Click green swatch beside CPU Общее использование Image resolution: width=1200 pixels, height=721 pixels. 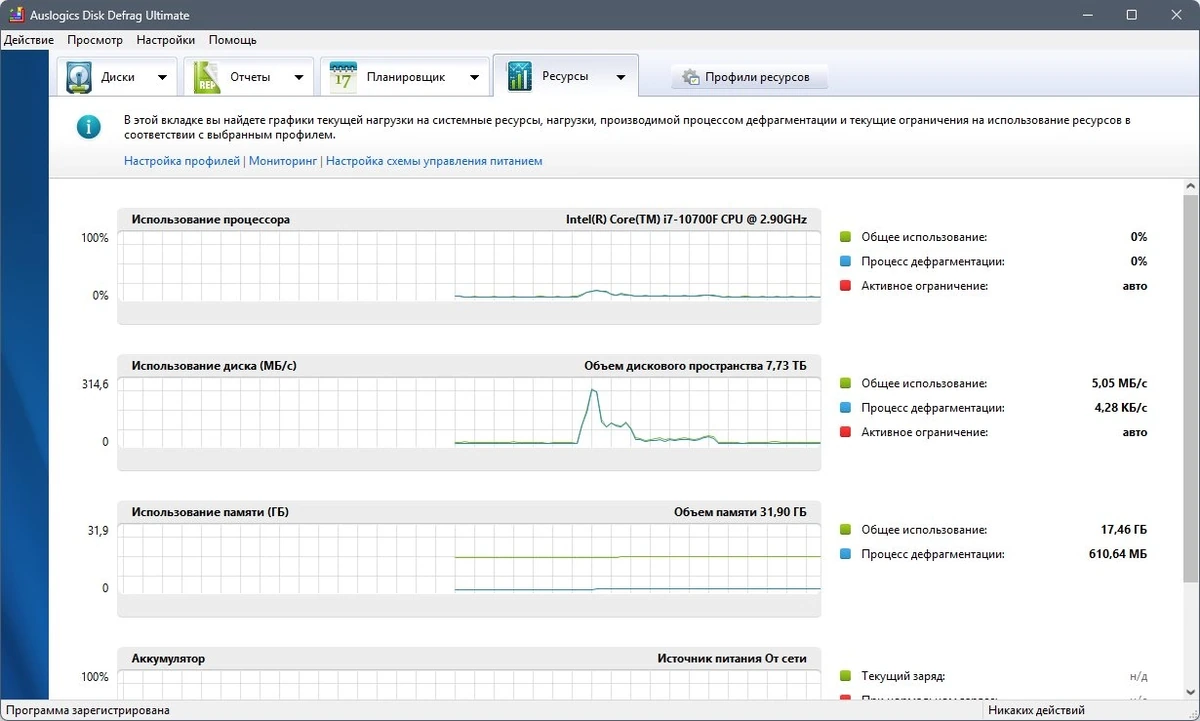click(845, 237)
